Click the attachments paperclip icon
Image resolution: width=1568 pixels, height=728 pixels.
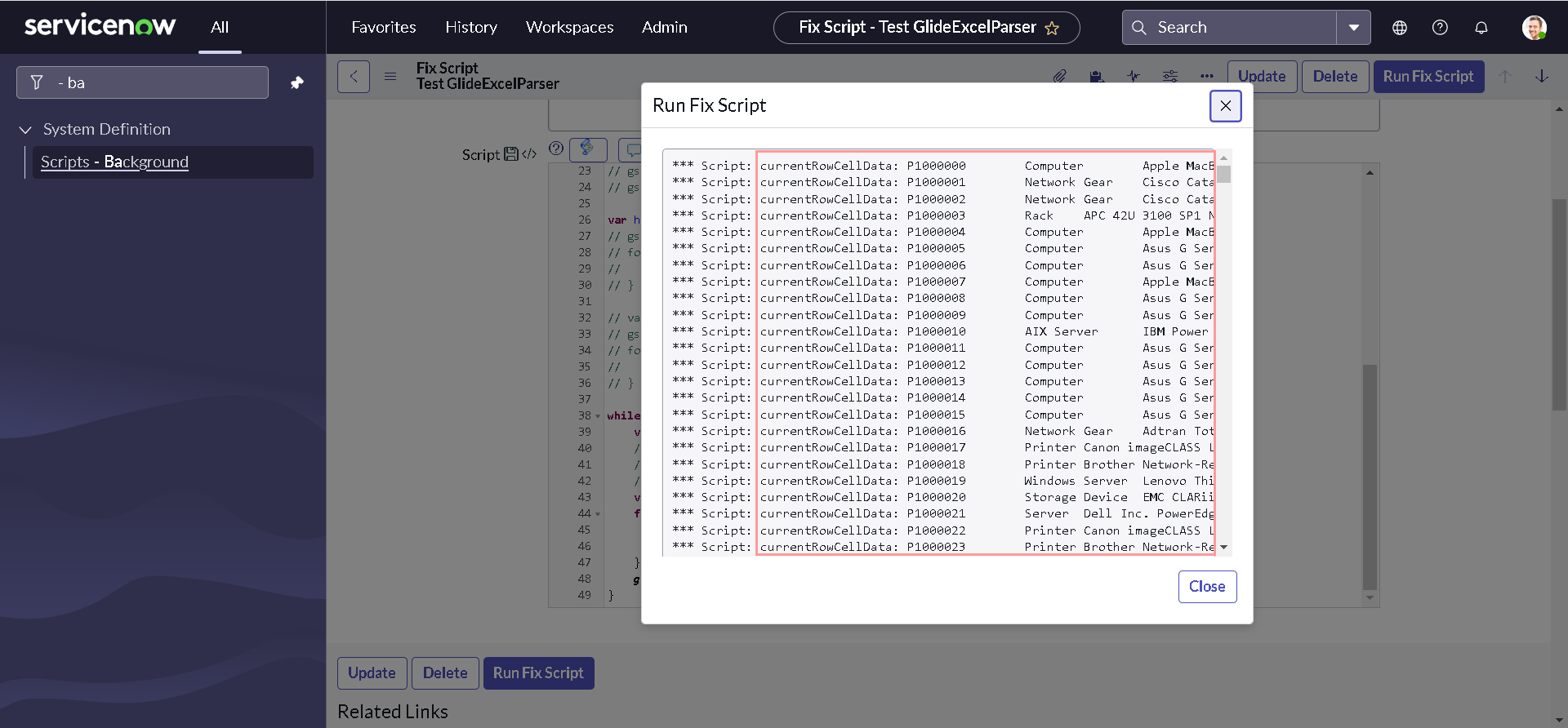tap(1059, 77)
